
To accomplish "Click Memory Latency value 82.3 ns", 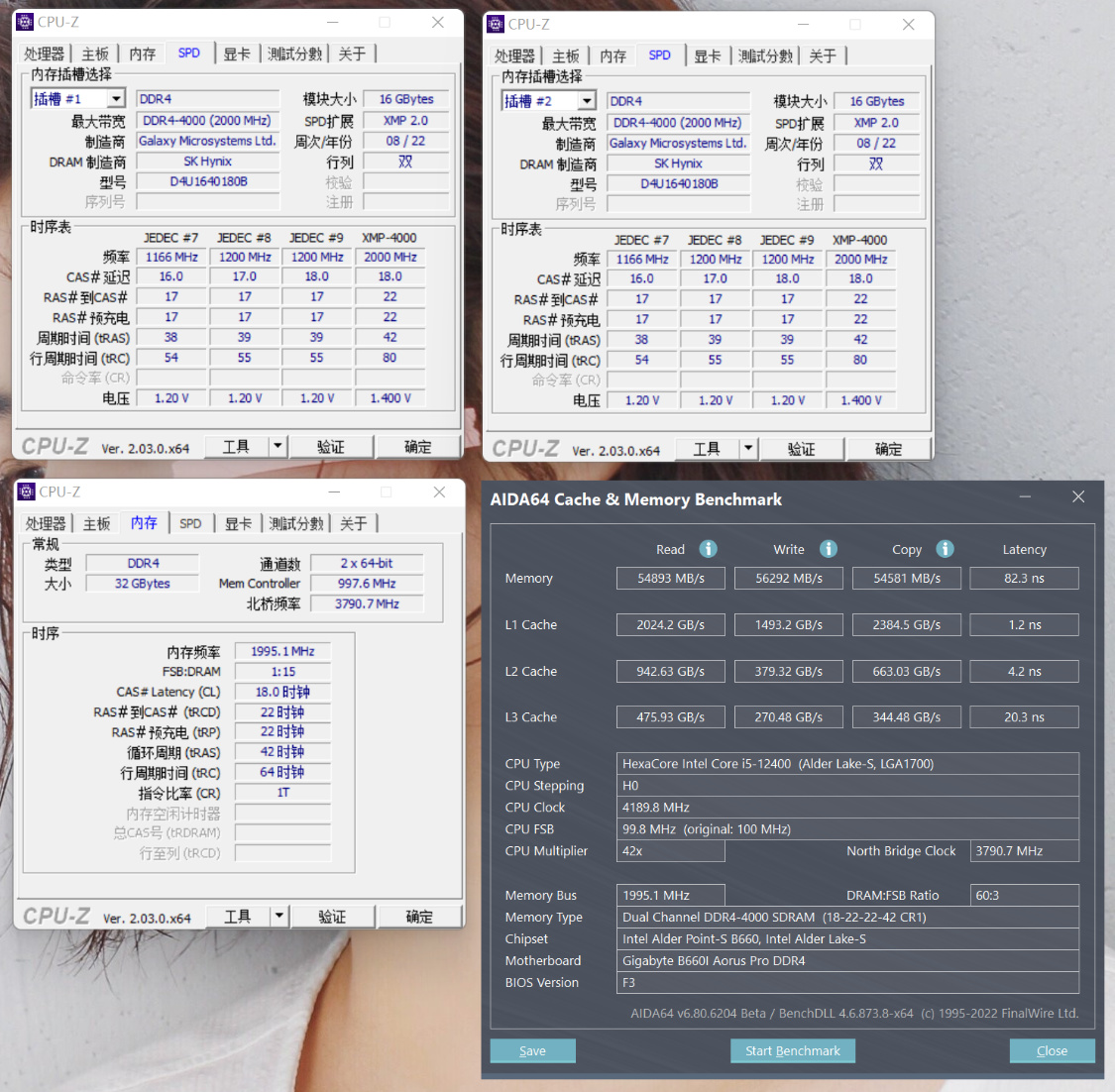I will tap(1024, 578).
